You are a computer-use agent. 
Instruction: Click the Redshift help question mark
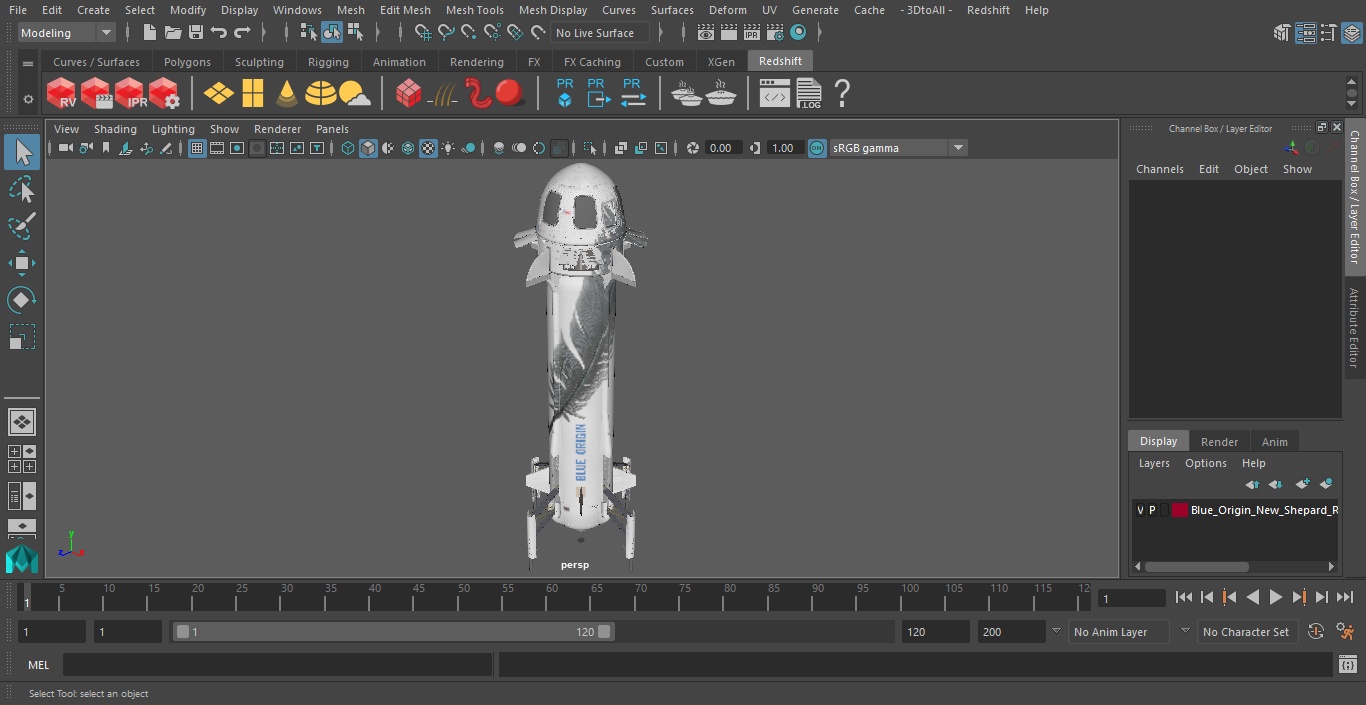click(842, 93)
